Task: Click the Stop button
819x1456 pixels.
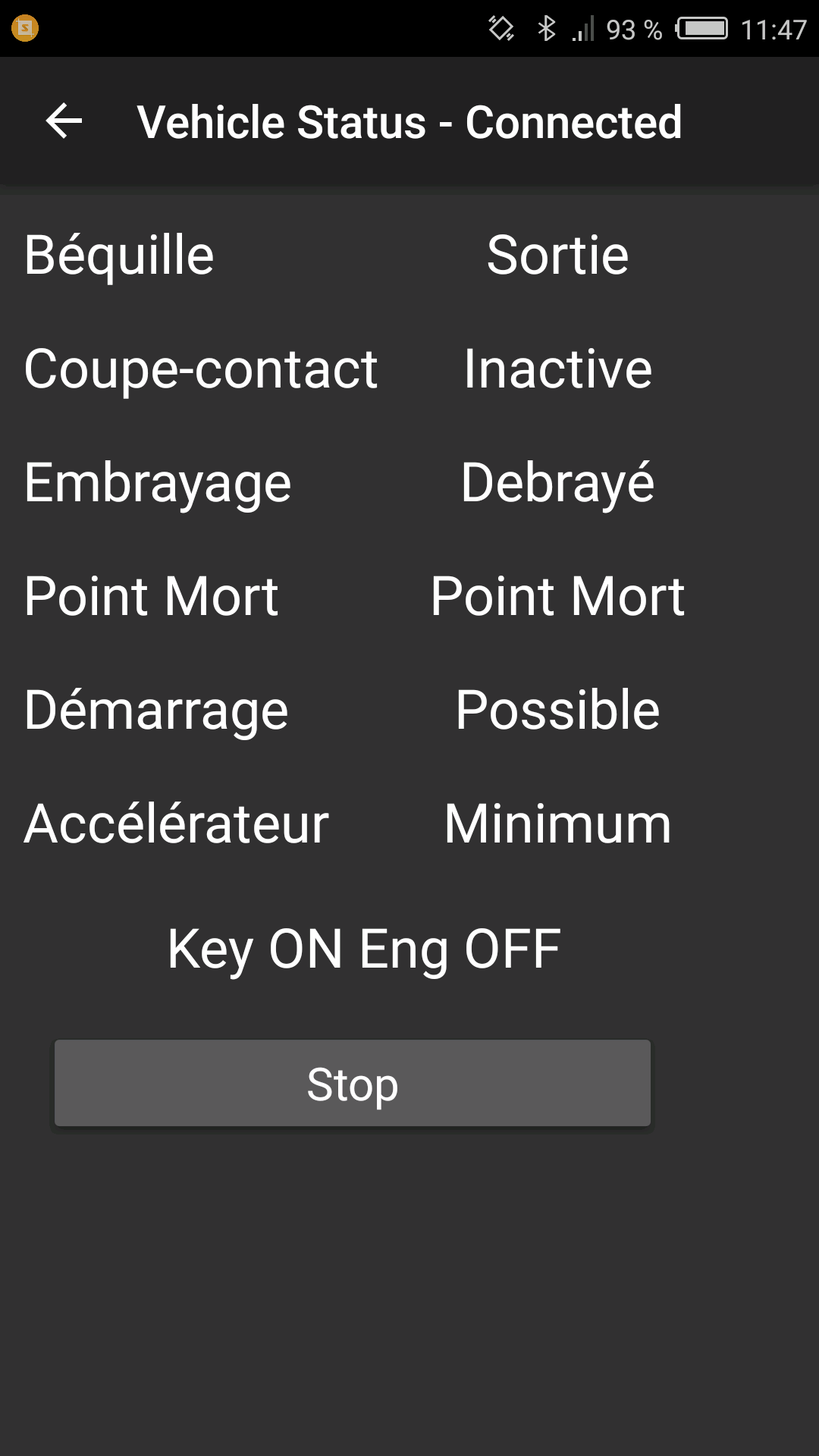Action: point(353,1083)
